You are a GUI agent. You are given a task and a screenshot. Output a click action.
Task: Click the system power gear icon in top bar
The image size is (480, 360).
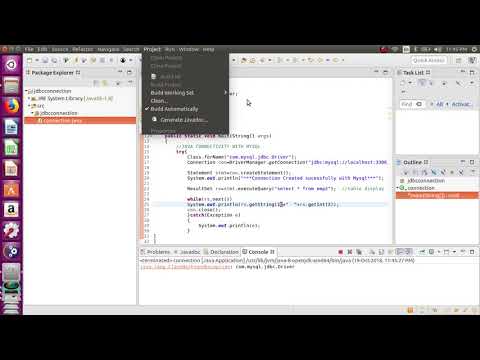pyautogui.click(x=474, y=49)
